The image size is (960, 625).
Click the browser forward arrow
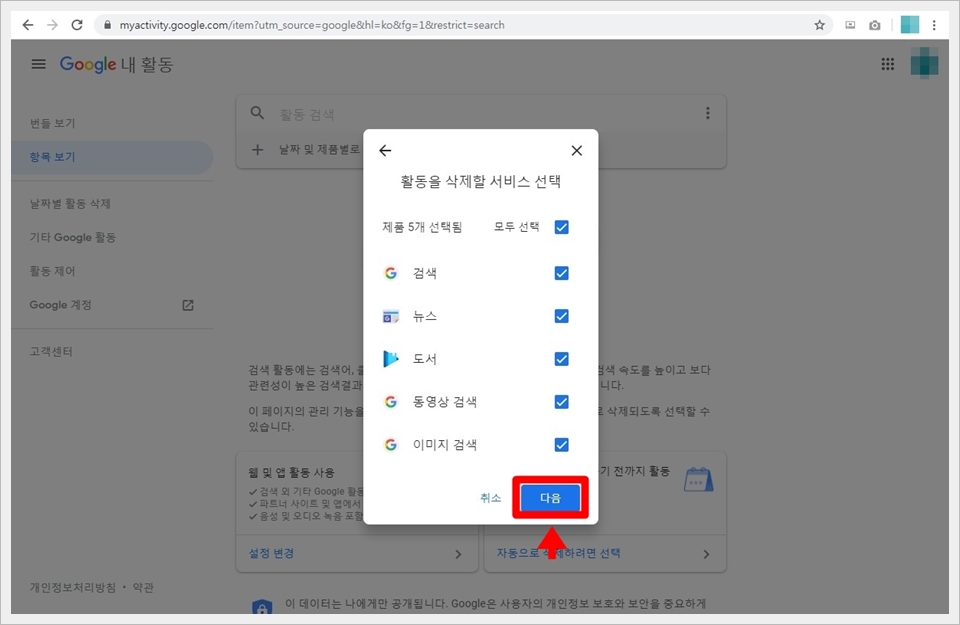[53, 25]
